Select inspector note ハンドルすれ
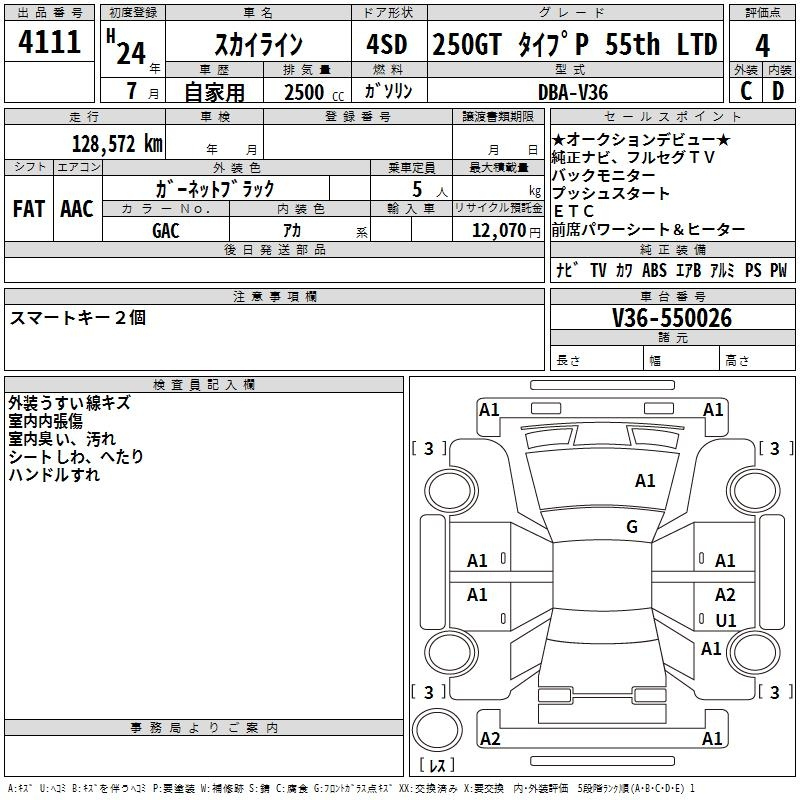The height and width of the screenshot is (800, 800). coord(54,474)
